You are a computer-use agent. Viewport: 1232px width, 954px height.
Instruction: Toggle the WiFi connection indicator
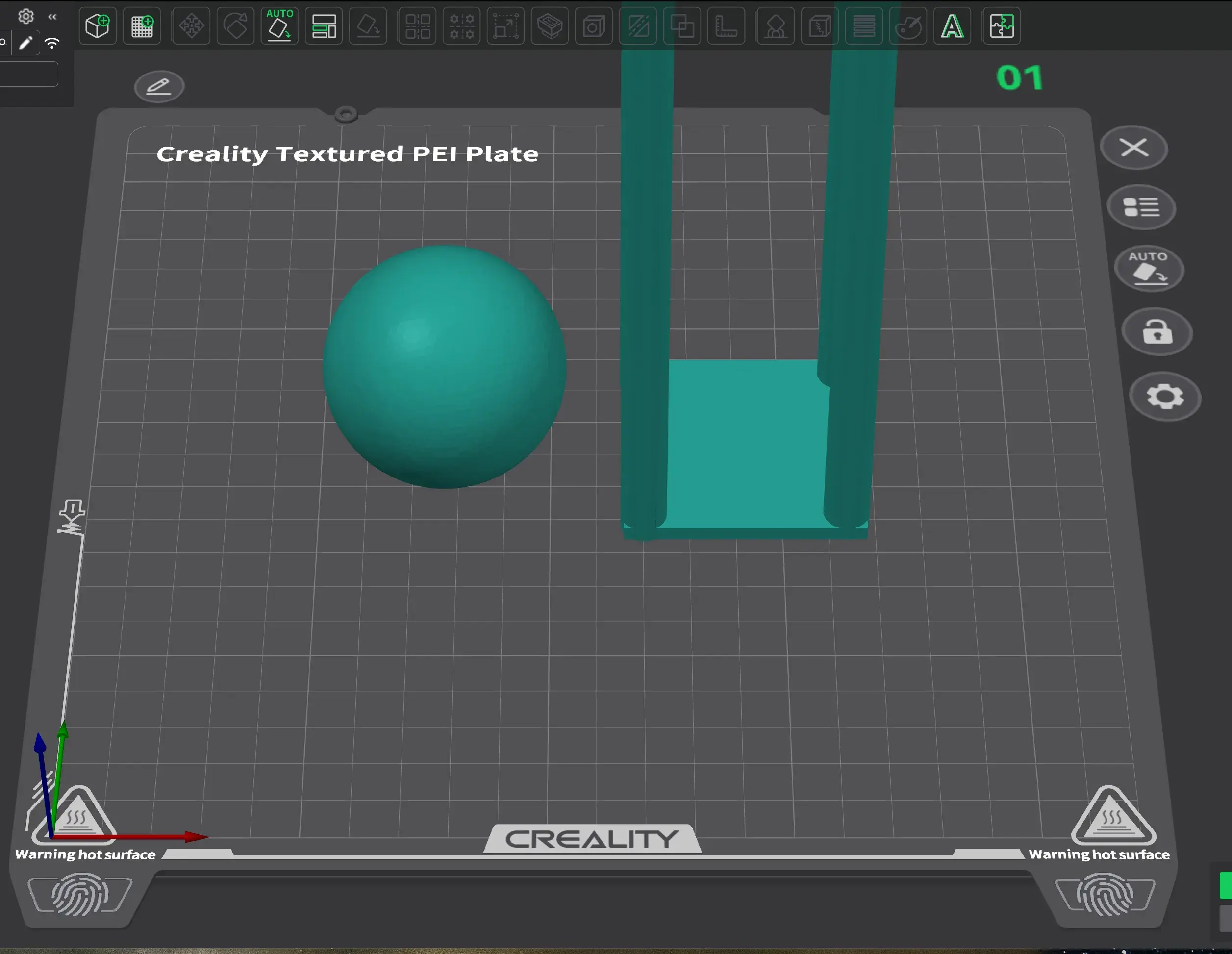click(x=52, y=42)
